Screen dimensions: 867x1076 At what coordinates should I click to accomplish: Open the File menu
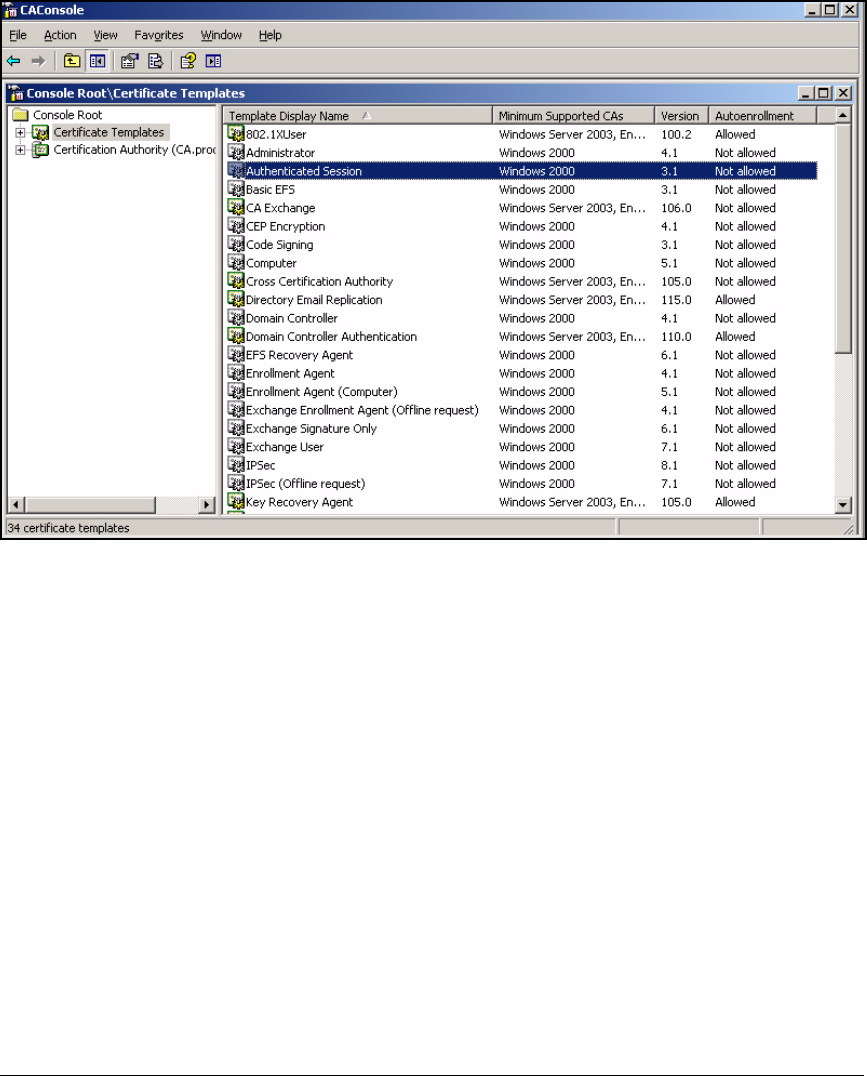pos(18,35)
